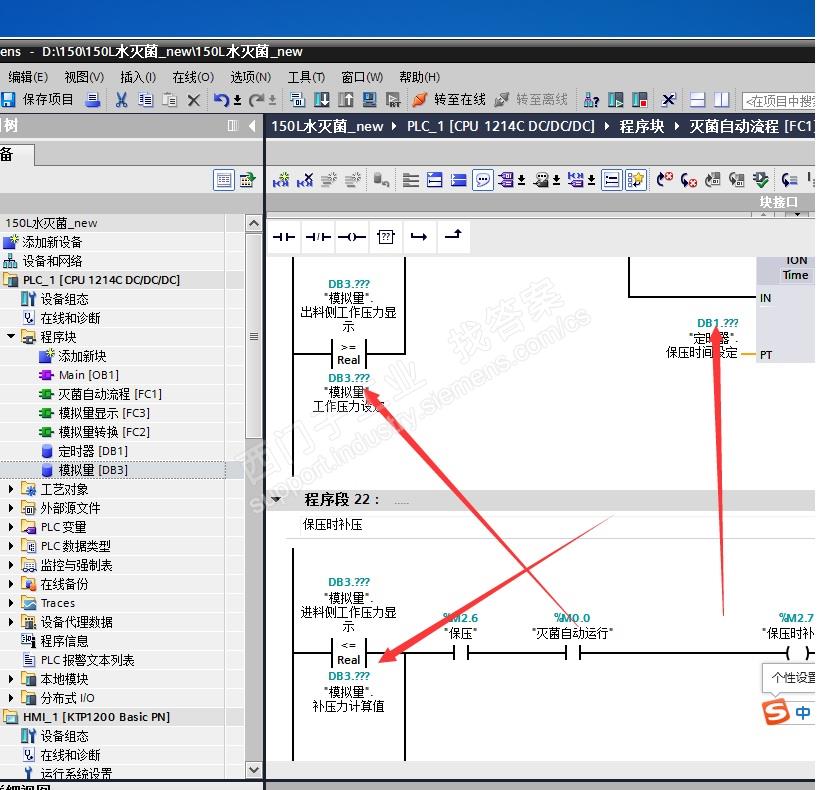Click the download to device icon
Image resolution: width=819 pixels, height=790 pixels.
pyautogui.click(x=322, y=99)
